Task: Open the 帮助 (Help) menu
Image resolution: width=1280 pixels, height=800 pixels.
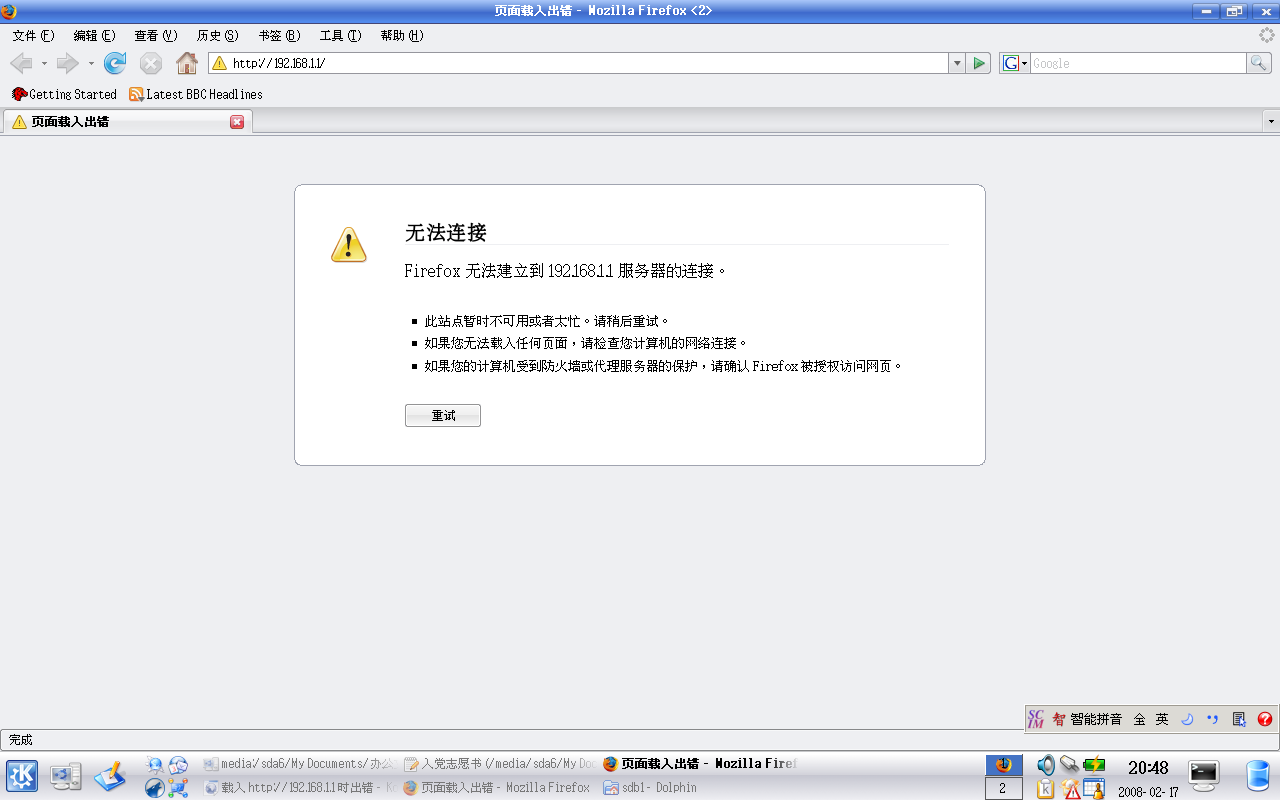Action: pos(402,35)
